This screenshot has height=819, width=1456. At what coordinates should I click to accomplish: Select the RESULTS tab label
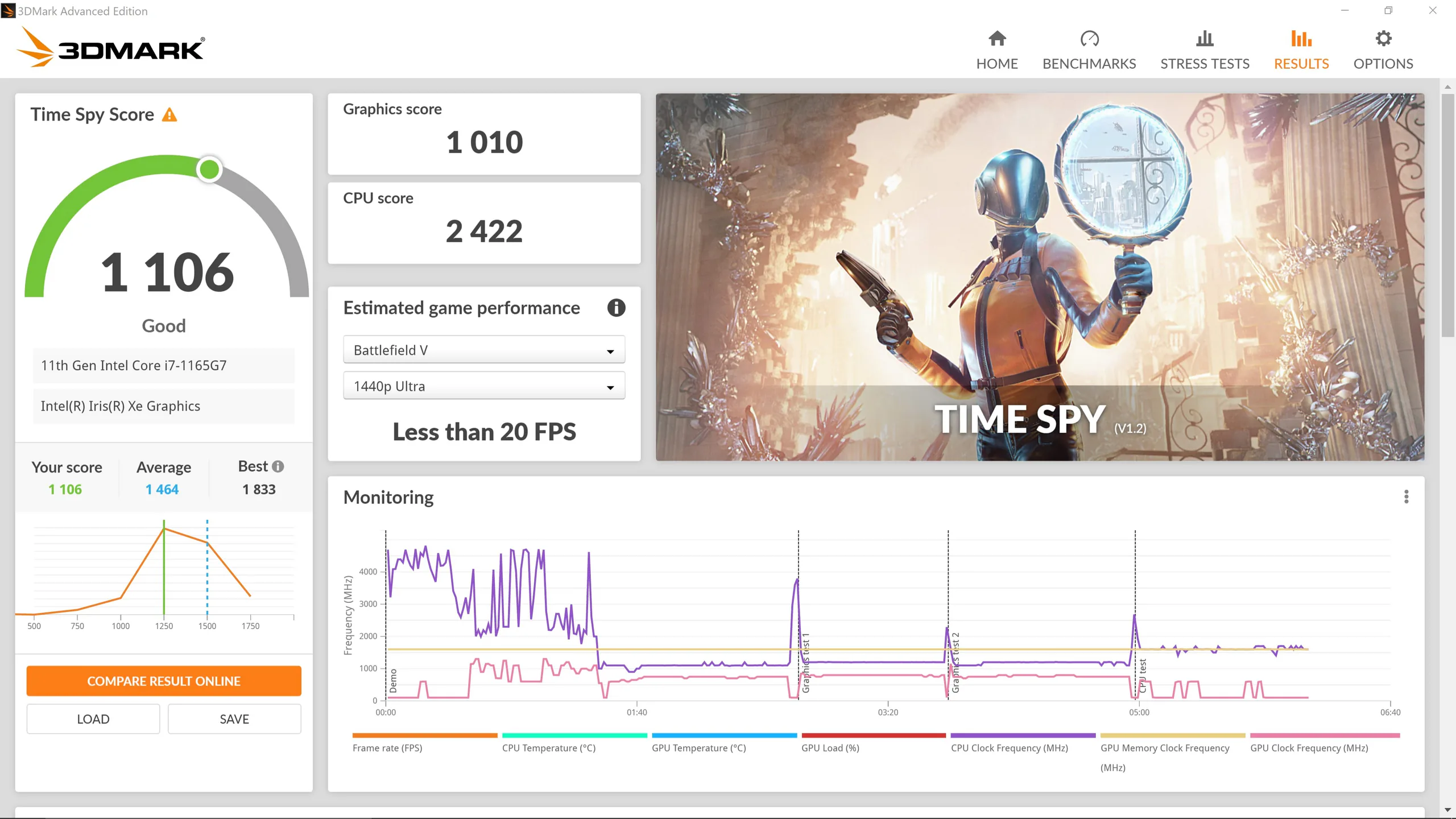coord(1301,64)
